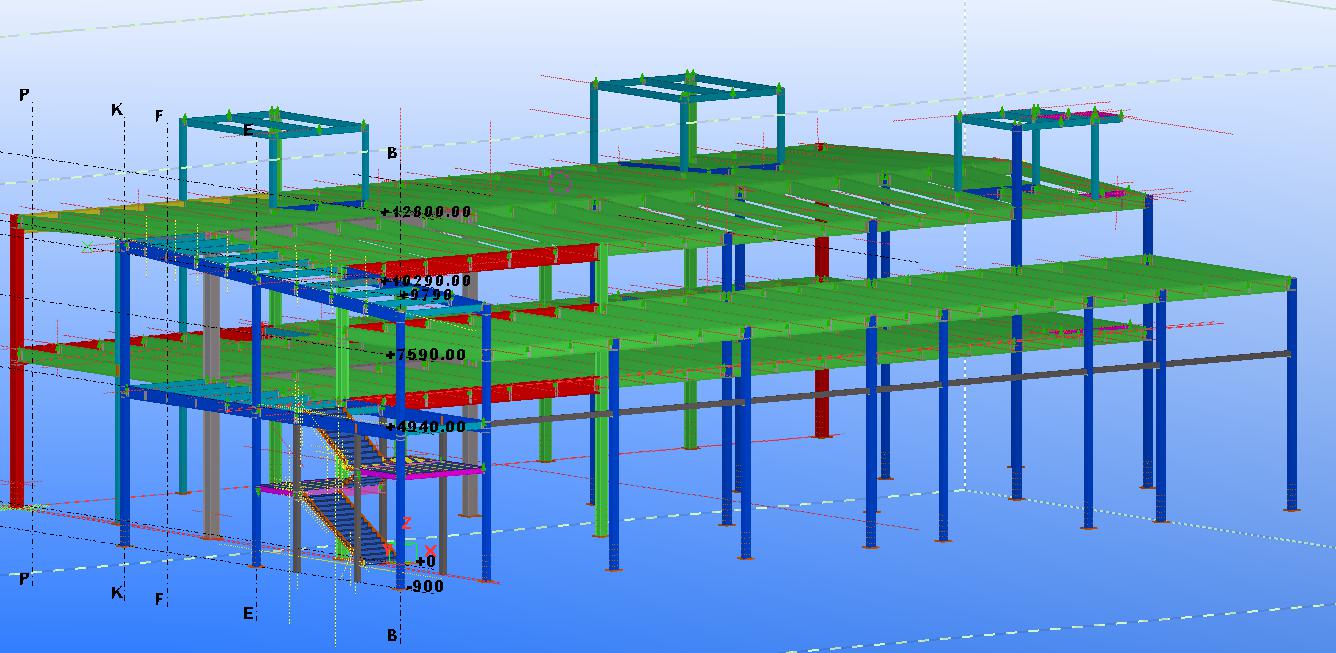The height and width of the screenshot is (653, 1336).
Task: Click the Z axis of the coordinate symbol
Action: (x=407, y=524)
